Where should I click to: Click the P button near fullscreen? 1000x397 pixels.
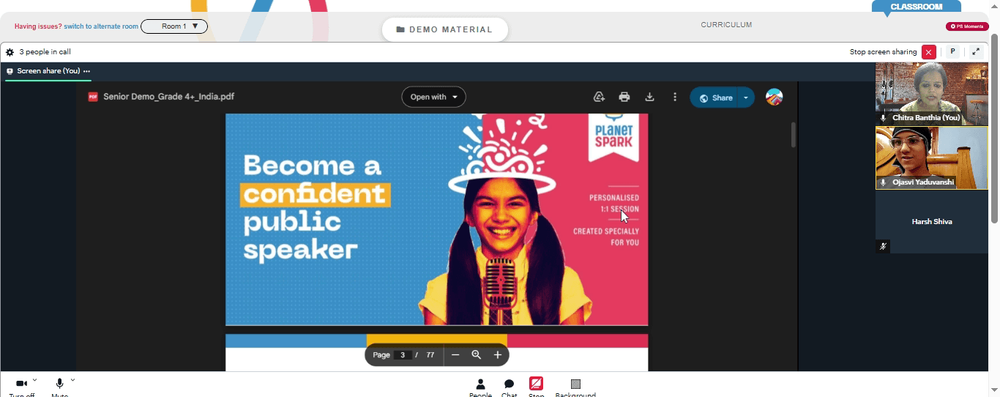tap(953, 52)
